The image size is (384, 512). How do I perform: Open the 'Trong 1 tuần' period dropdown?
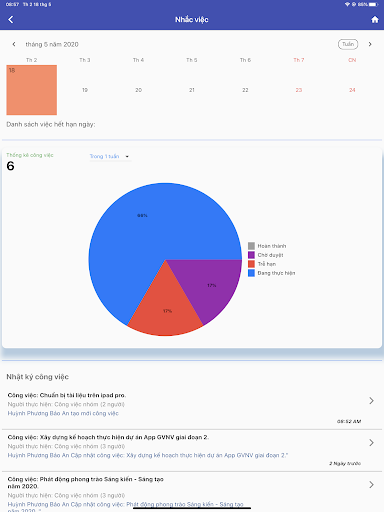(x=110, y=156)
